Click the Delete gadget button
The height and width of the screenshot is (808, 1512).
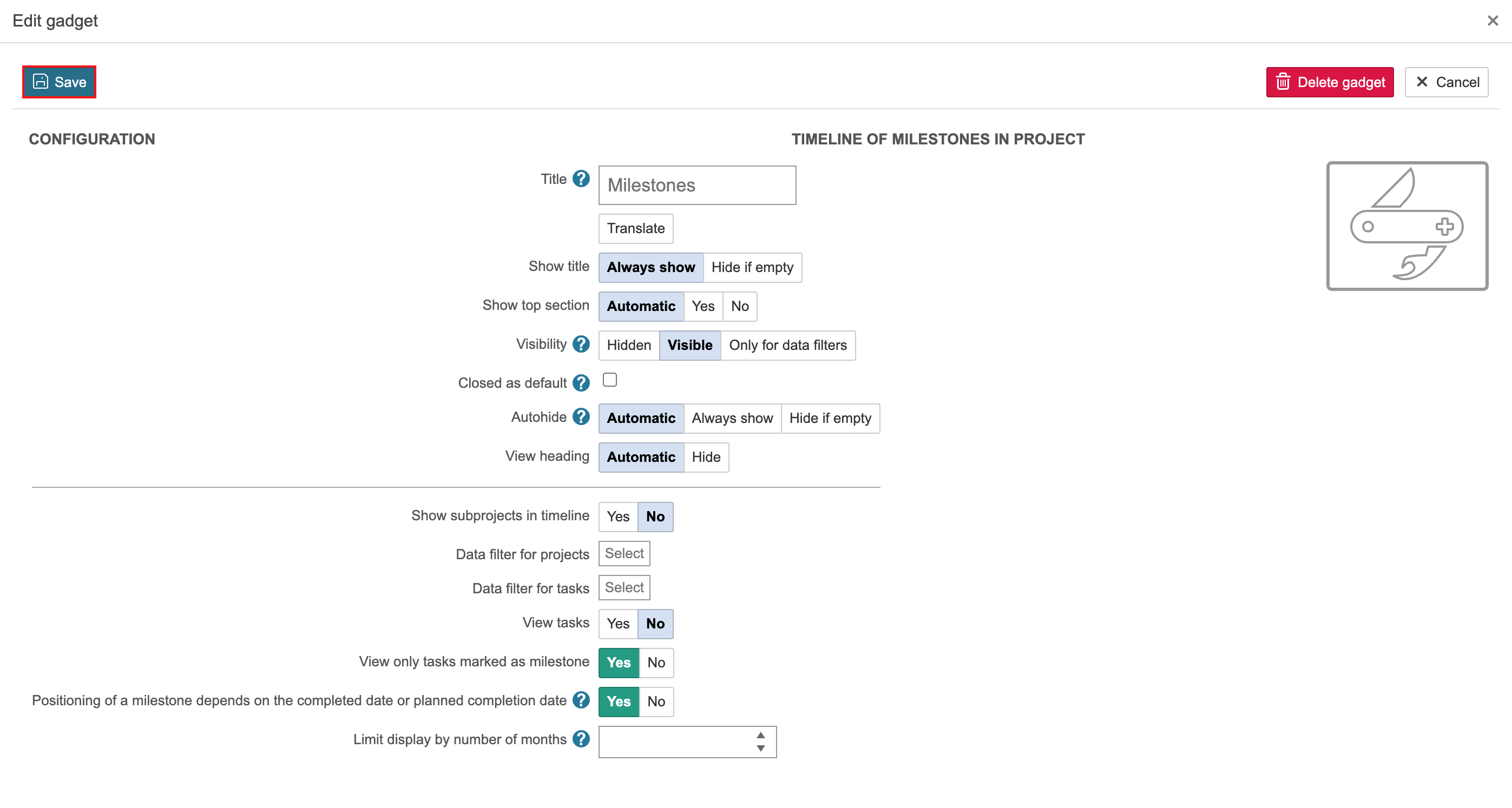click(1329, 82)
